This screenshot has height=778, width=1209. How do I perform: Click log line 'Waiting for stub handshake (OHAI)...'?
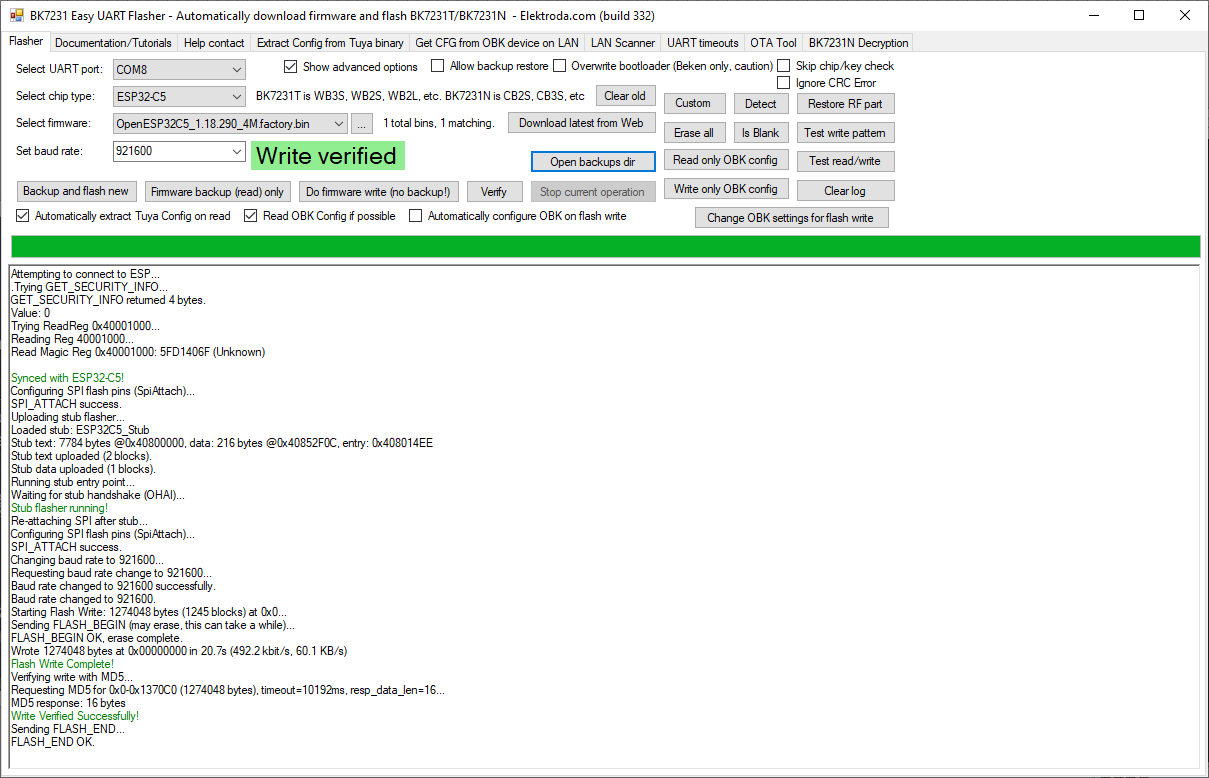[x=98, y=495]
